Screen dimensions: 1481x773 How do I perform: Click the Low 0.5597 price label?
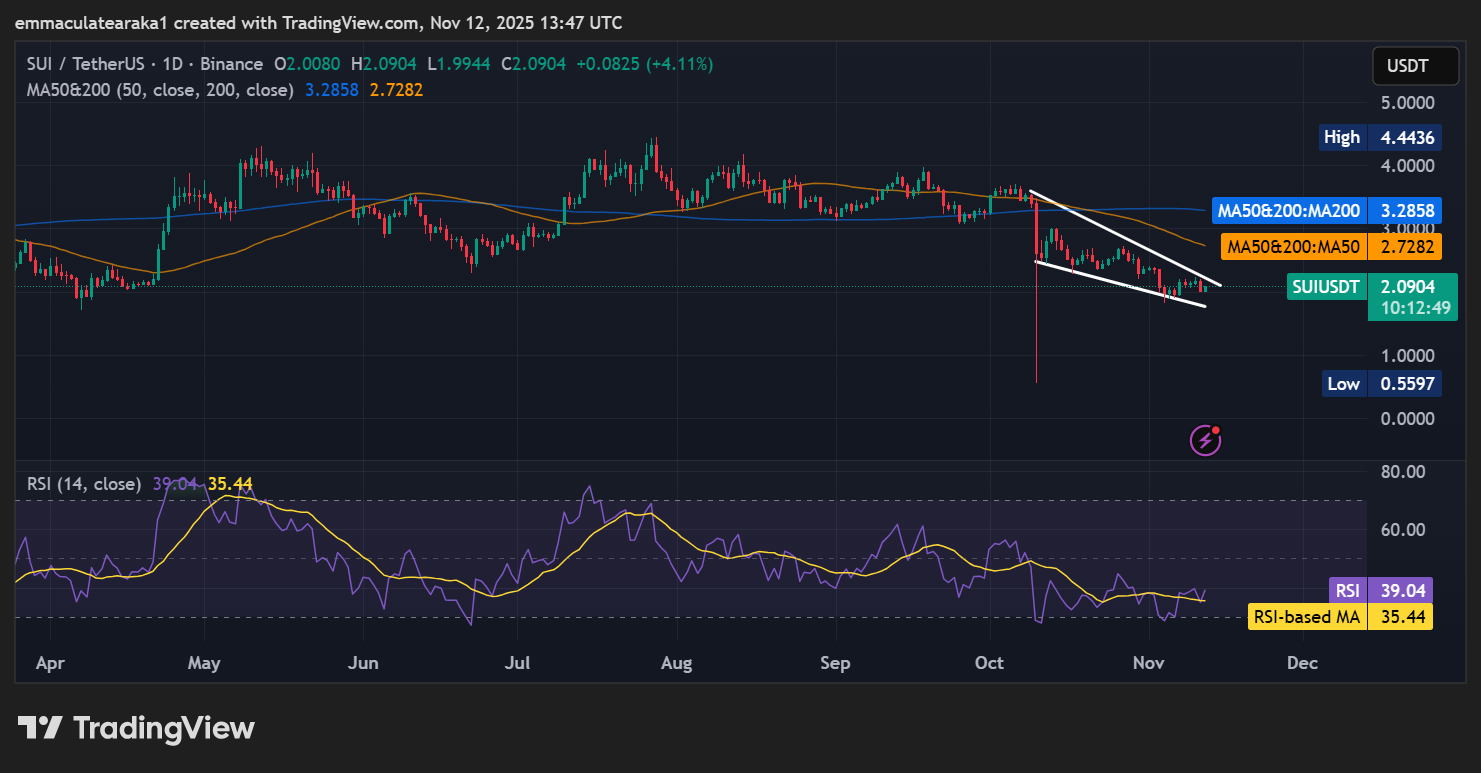click(x=1381, y=383)
